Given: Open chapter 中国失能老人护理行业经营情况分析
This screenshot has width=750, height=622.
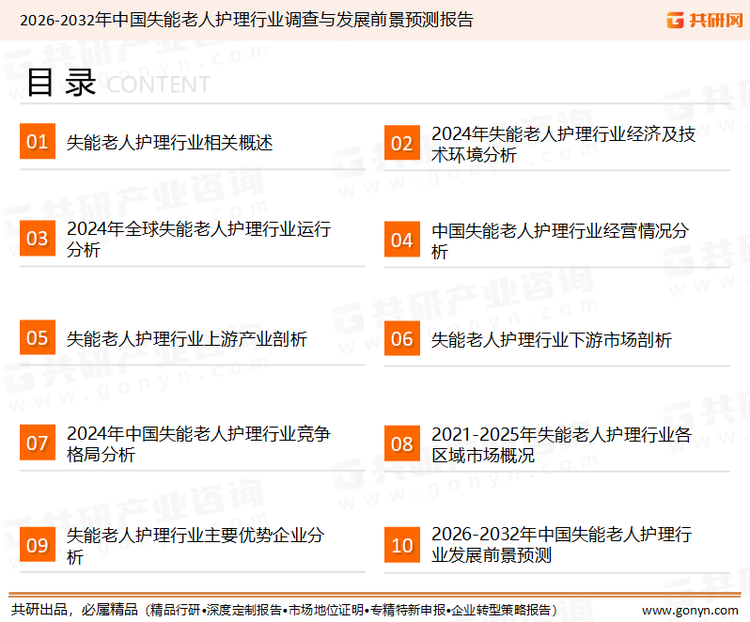Looking at the screenshot, I should tap(560, 241).
